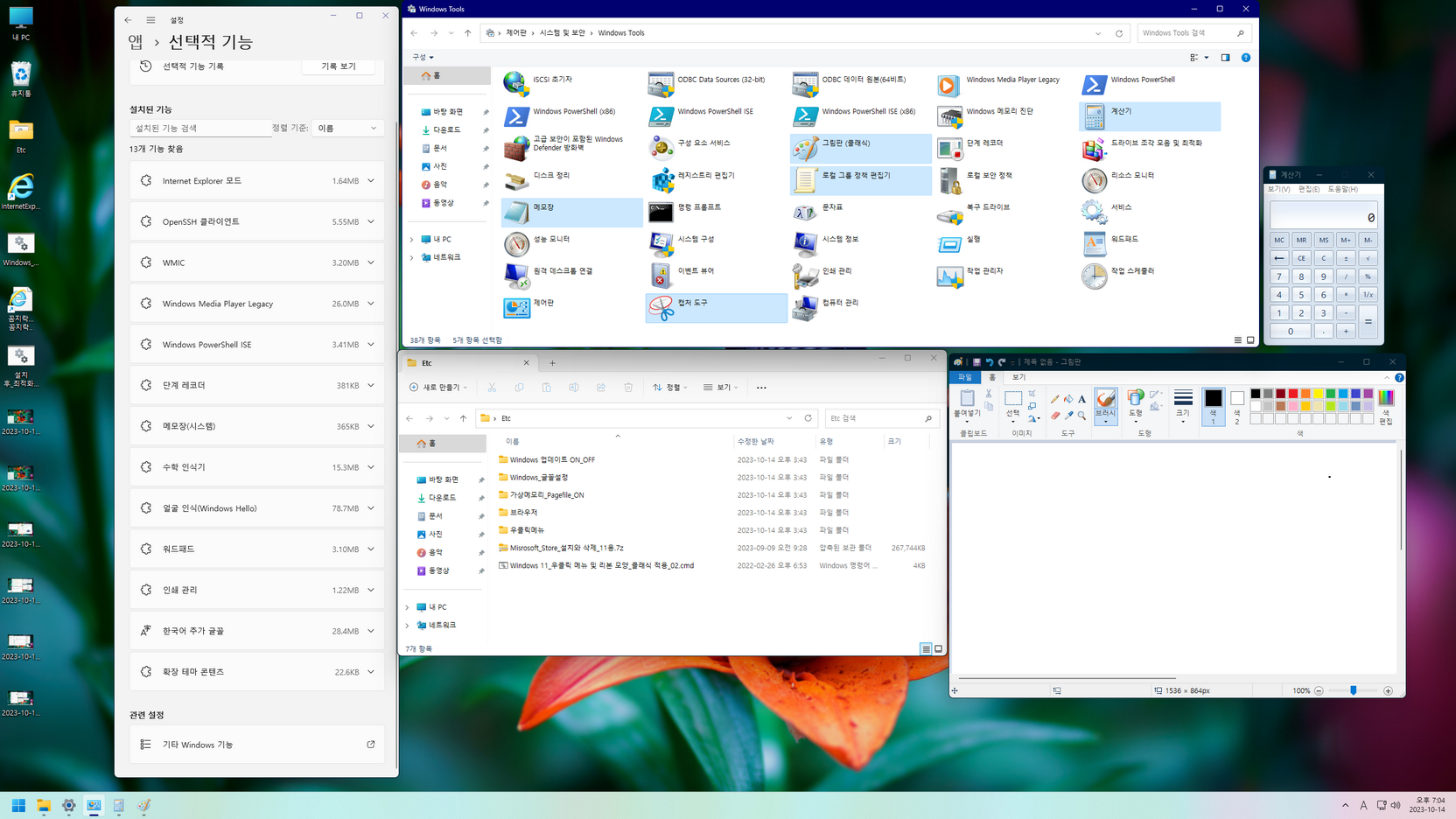Open 기타 Windows 기능 link in Settings
The height and width of the screenshot is (819, 1456).
(x=256, y=745)
